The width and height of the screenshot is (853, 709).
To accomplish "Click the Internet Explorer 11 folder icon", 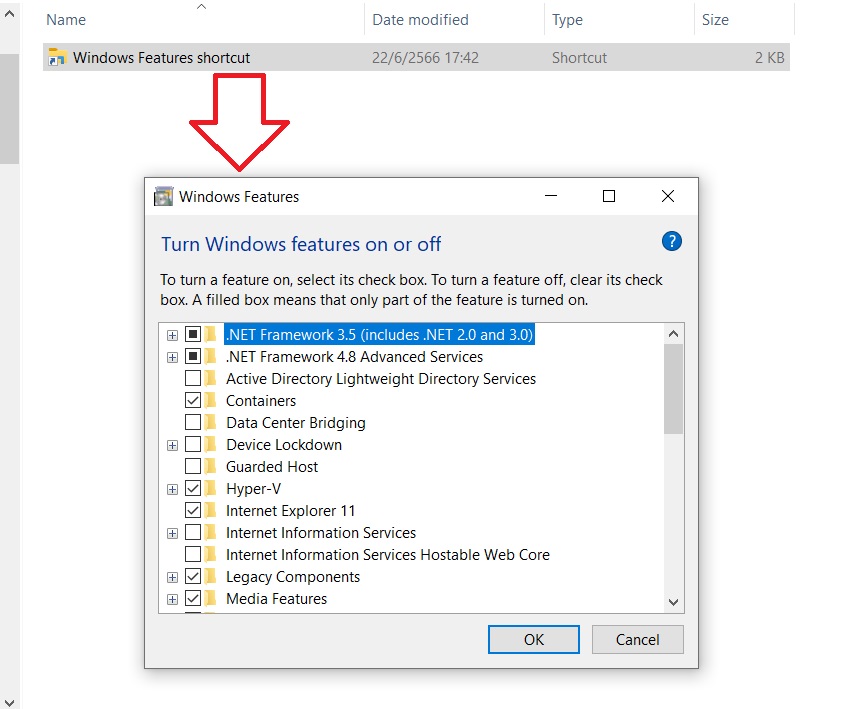I will click(212, 510).
